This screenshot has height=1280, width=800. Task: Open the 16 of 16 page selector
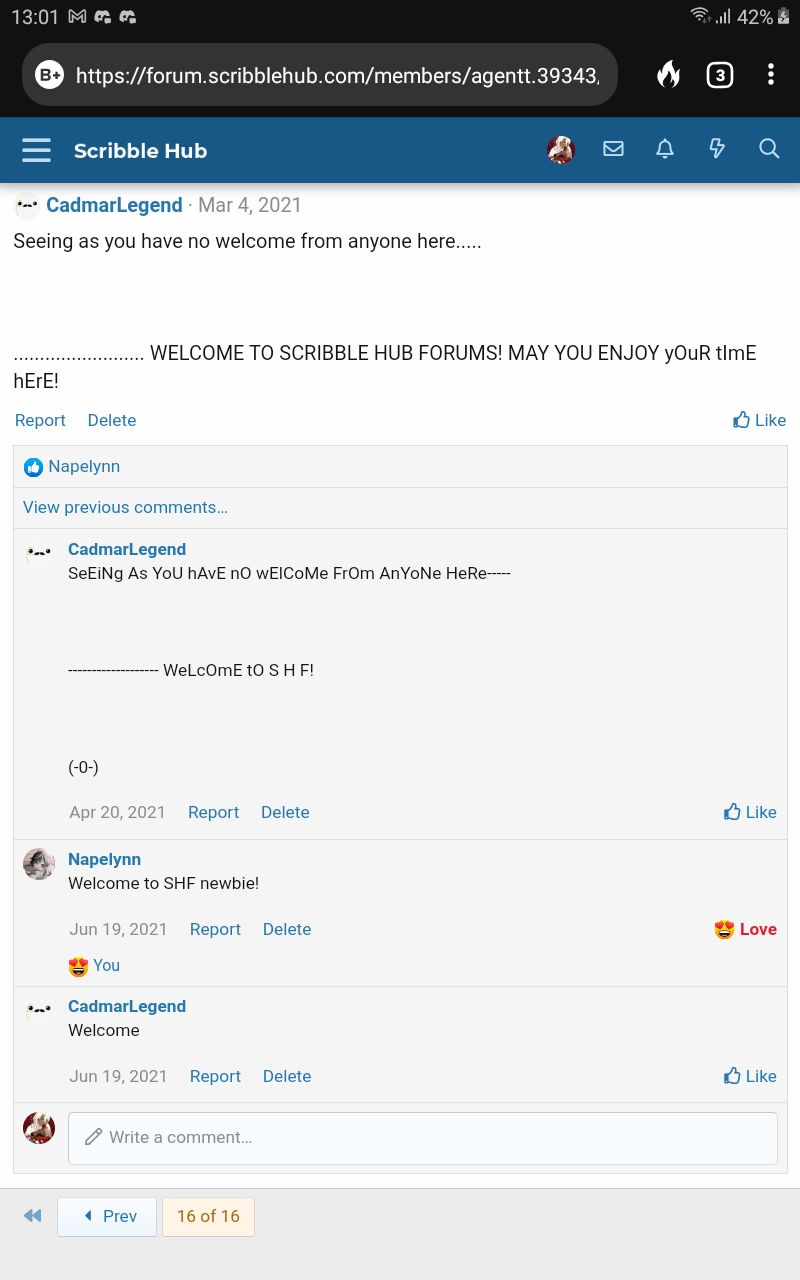tap(208, 1216)
